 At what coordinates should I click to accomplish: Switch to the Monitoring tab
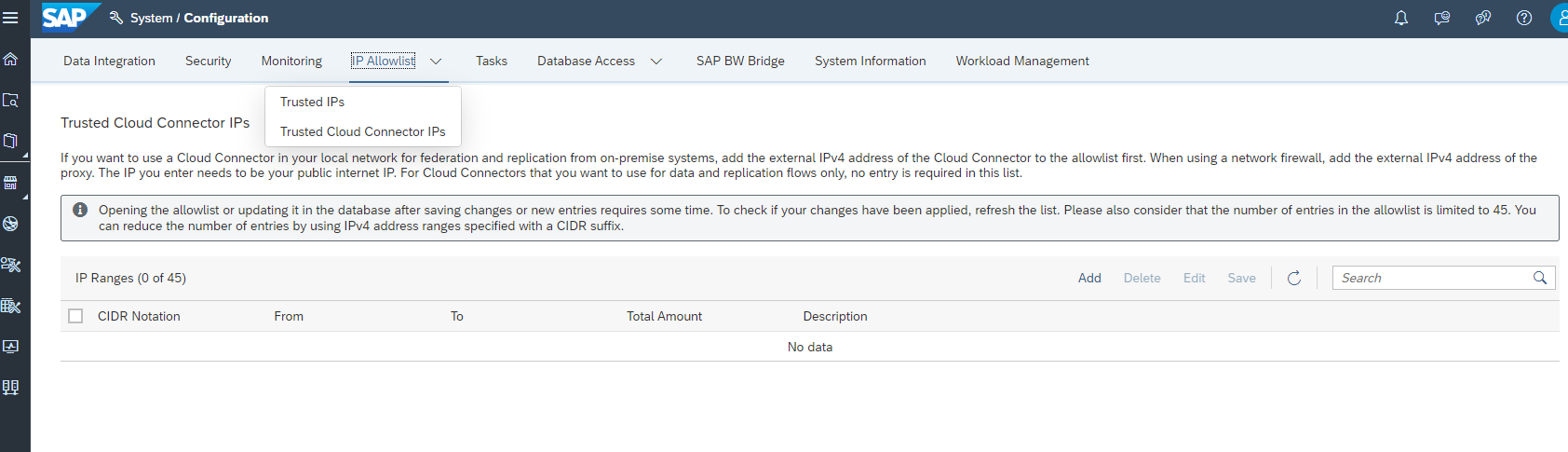tap(291, 61)
